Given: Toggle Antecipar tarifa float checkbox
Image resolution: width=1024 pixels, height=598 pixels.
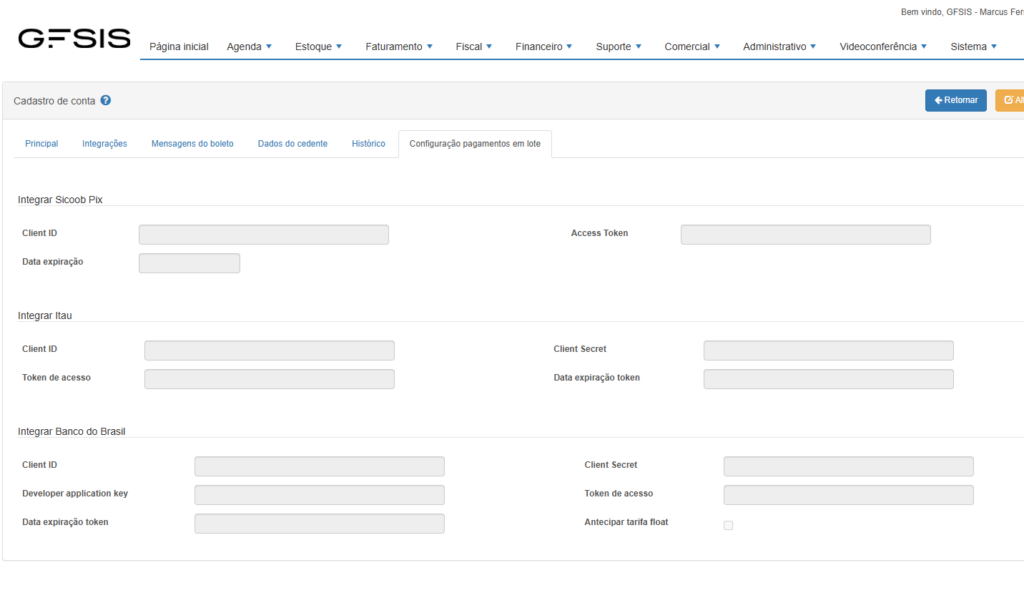Looking at the screenshot, I should tap(728, 525).
